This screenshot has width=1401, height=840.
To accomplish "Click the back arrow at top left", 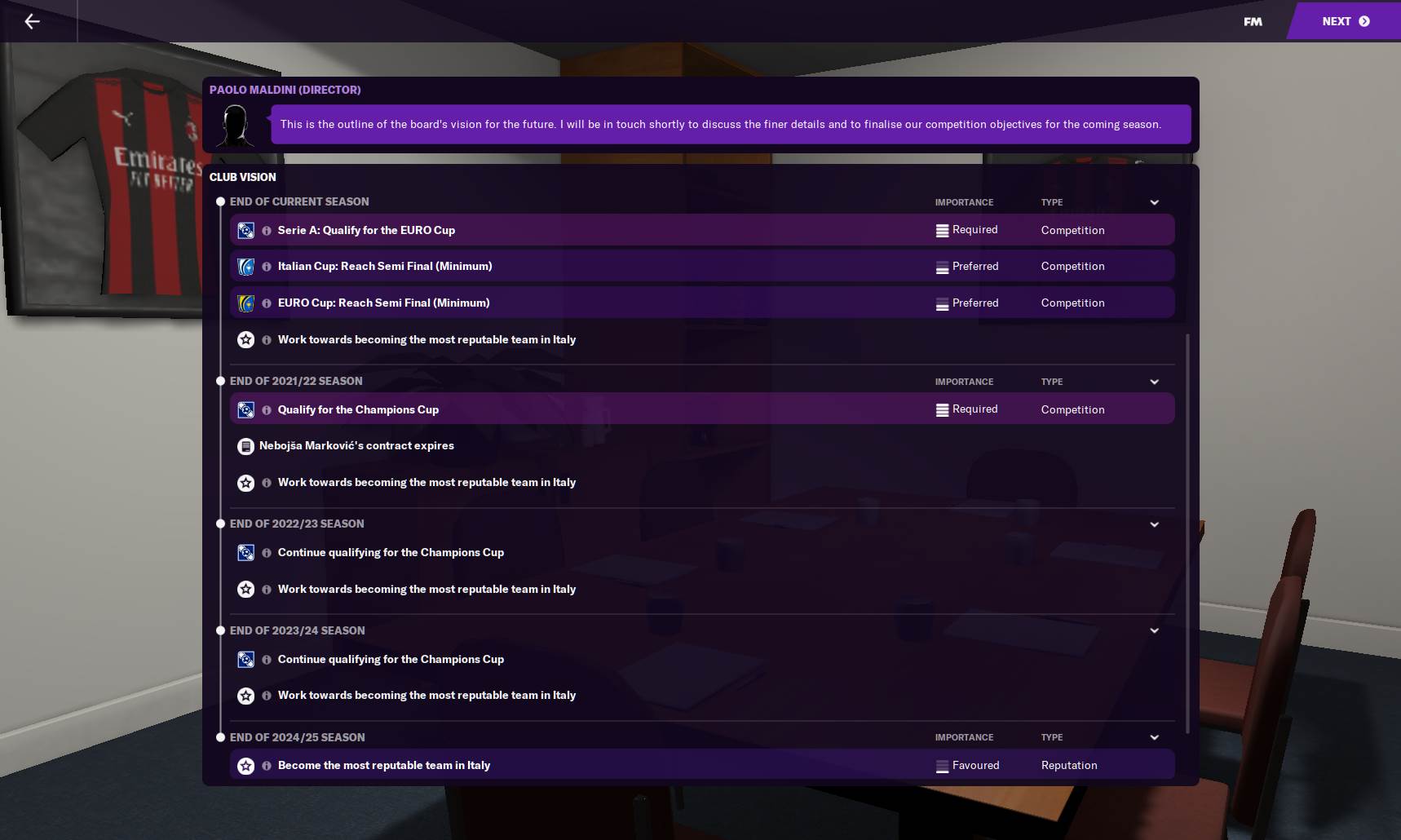I will tap(32, 21).
